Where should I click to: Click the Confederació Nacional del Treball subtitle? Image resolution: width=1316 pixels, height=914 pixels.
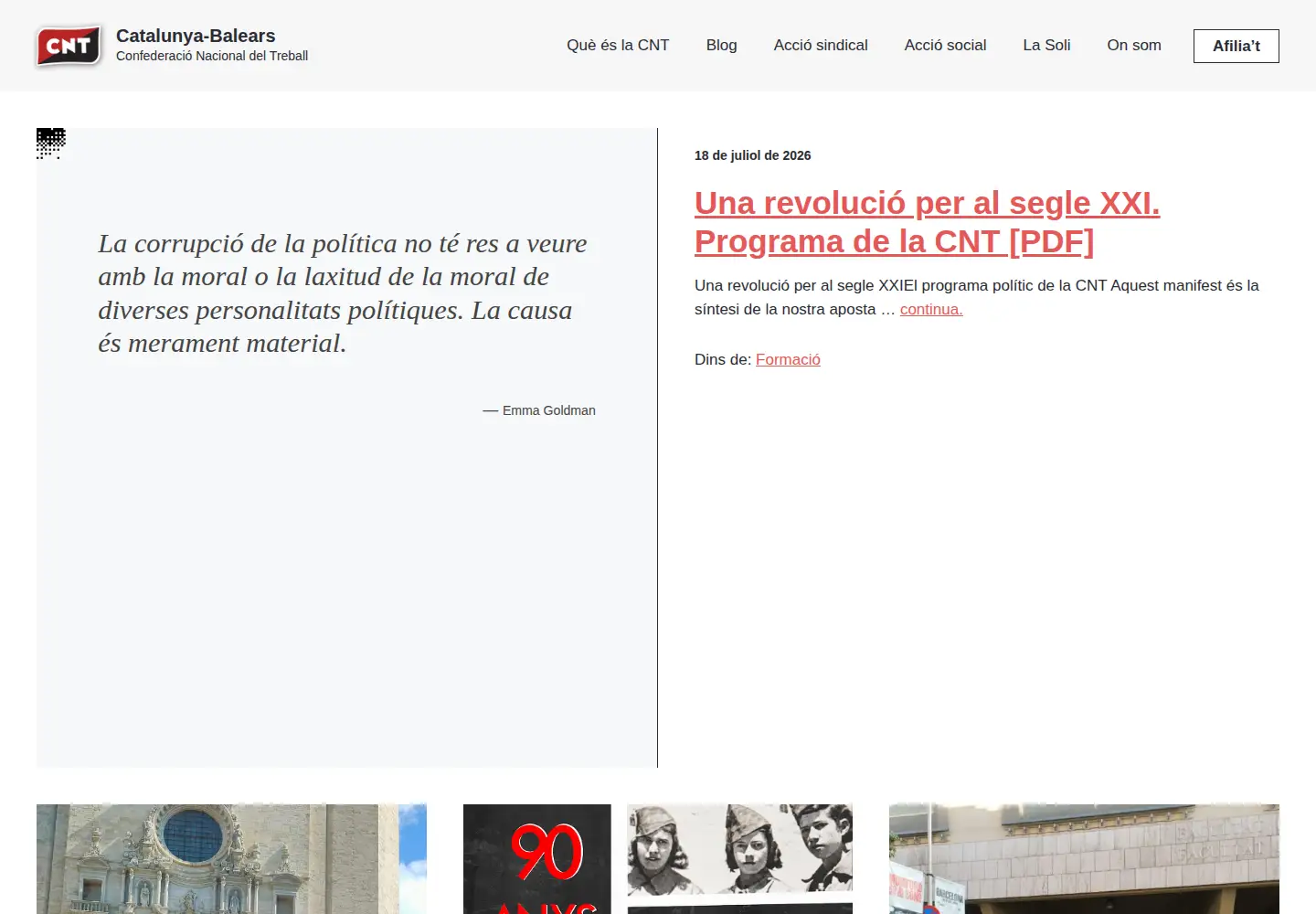pos(212,56)
